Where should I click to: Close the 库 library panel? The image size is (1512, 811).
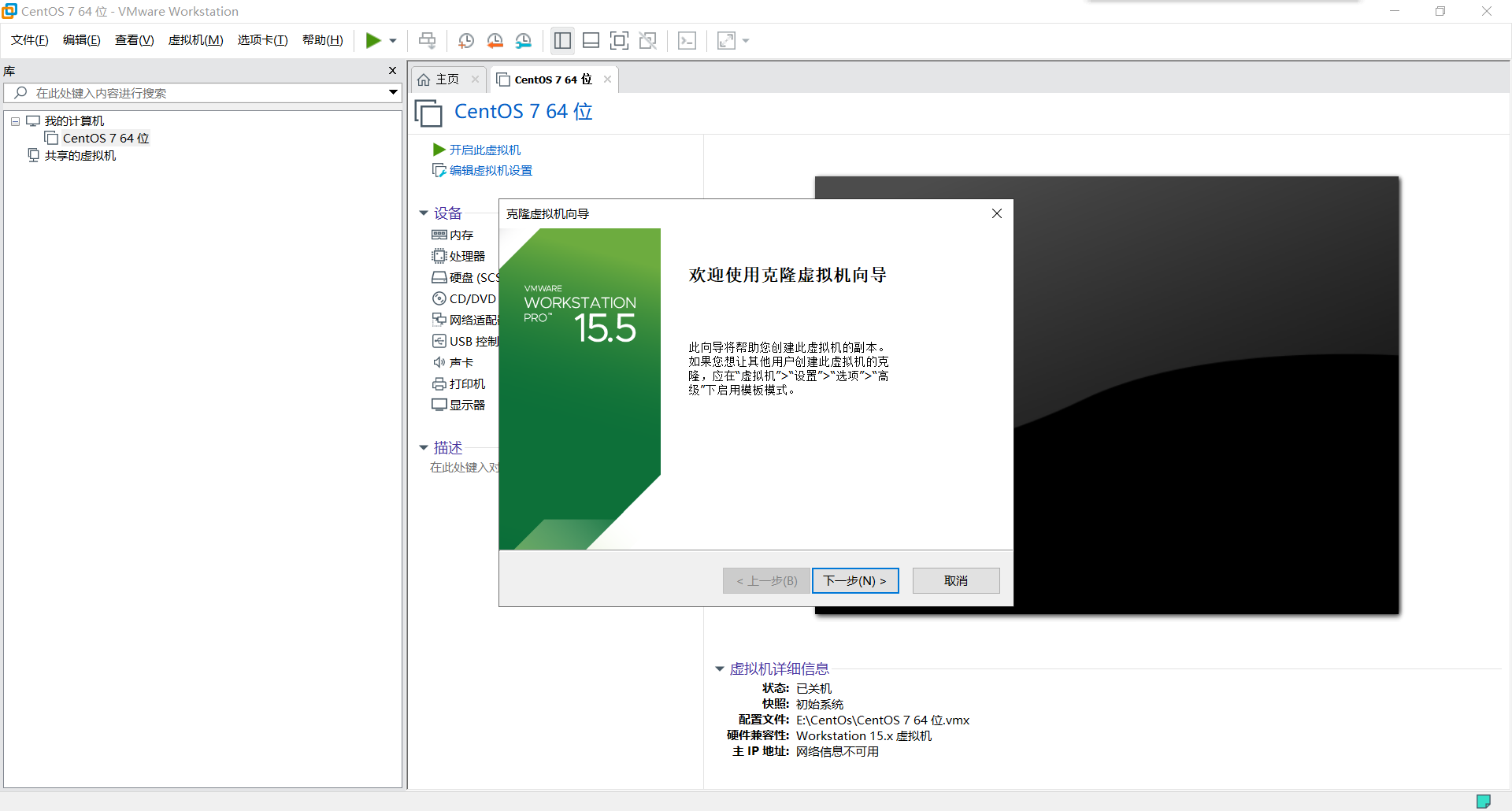pos(392,71)
